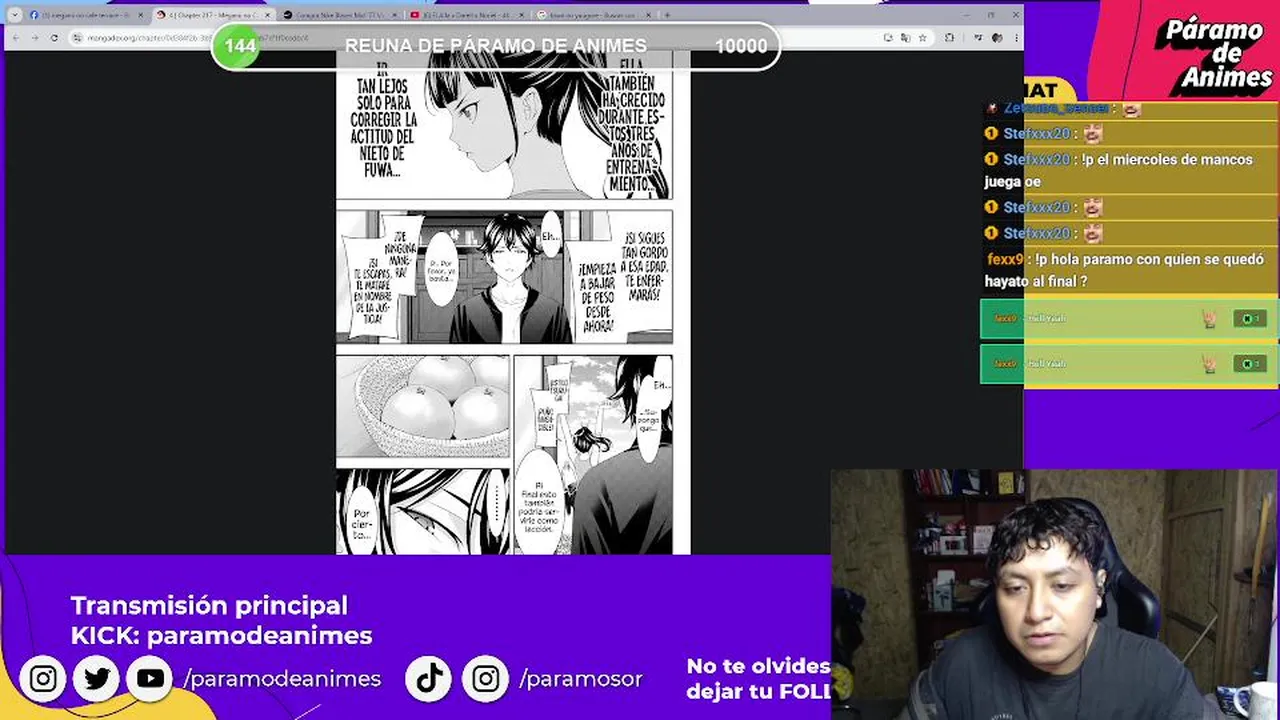Click the YouTube icon in the overlay
The image size is (1280, 720).
tap(150, 679)
